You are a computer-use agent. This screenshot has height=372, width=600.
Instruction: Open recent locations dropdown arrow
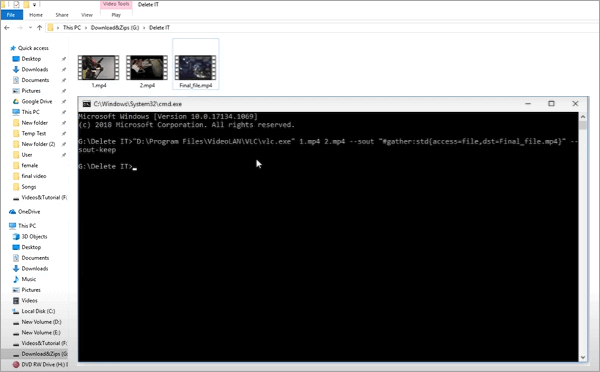click(30, 28)
